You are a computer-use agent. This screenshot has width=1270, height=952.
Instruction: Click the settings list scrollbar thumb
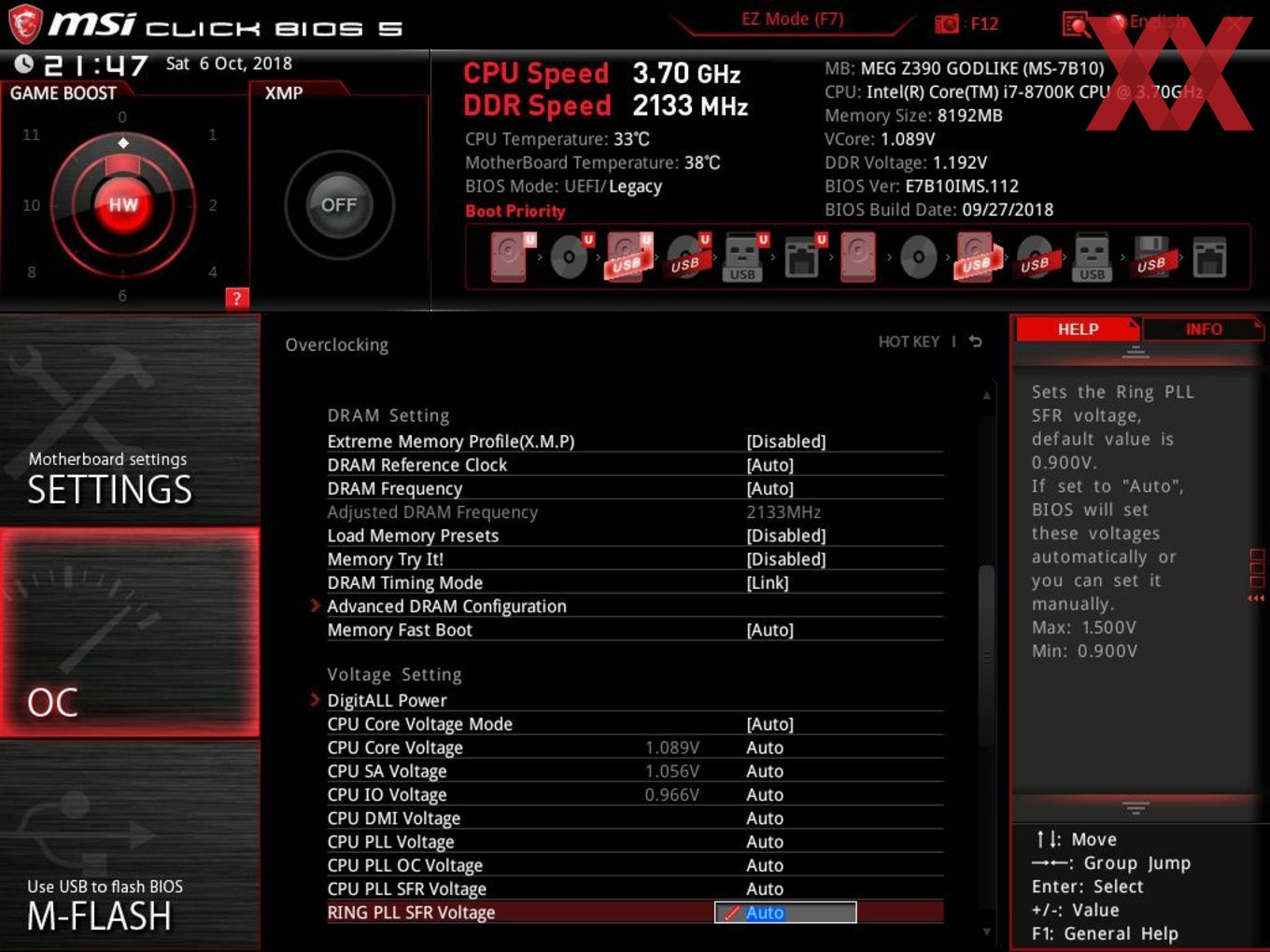(986, 655)
